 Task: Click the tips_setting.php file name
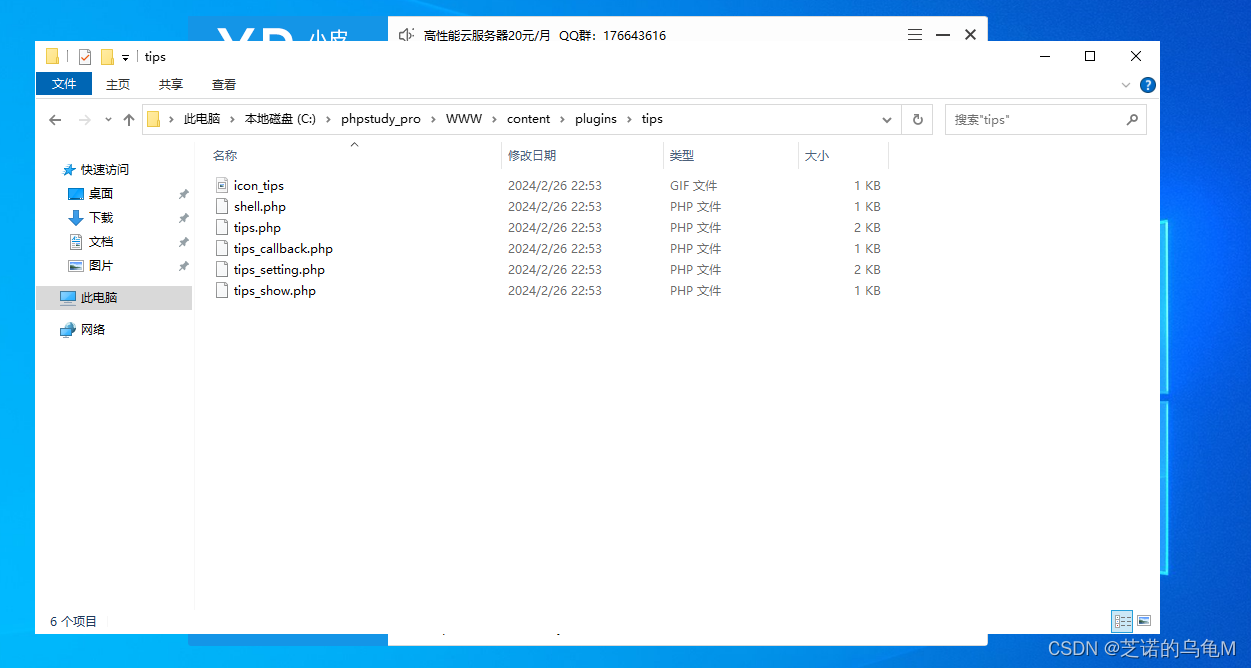tap(279, 269)
